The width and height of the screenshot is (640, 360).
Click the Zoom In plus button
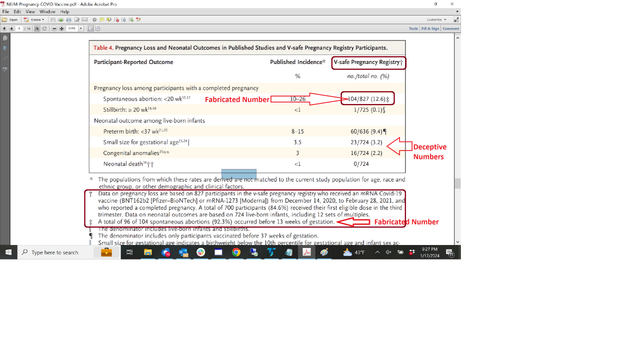62,29
